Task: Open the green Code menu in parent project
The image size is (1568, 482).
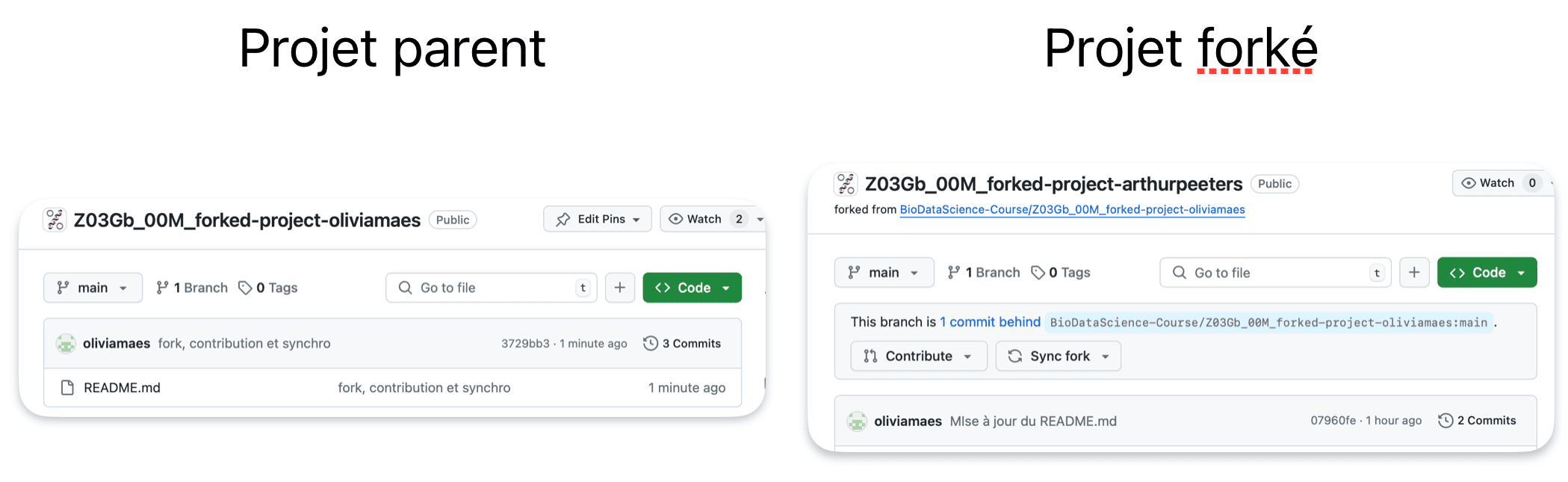Action: pyautogui.click(x=692, y=288)
